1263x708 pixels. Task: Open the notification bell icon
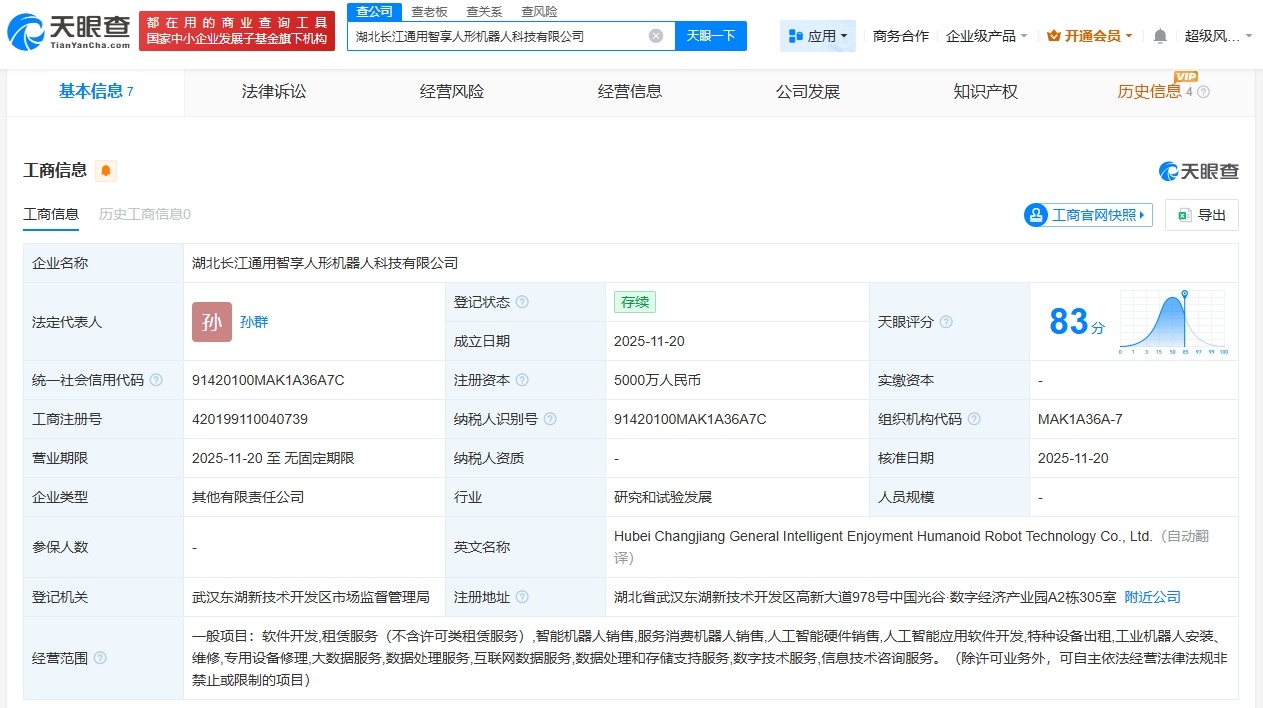[x=1158, y=33]
